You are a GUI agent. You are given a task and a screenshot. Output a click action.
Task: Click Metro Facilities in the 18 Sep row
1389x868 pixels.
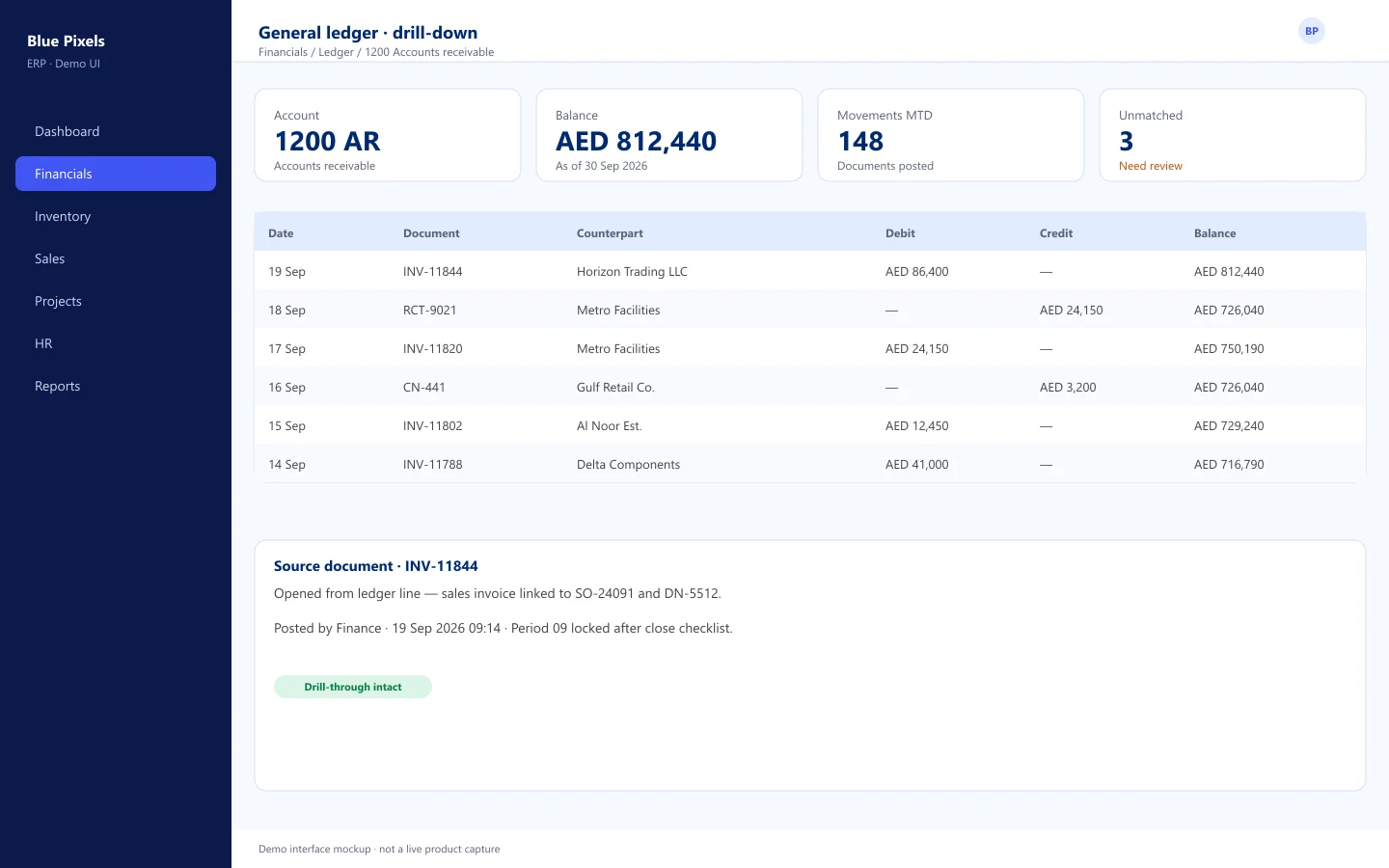click(618, 311)
